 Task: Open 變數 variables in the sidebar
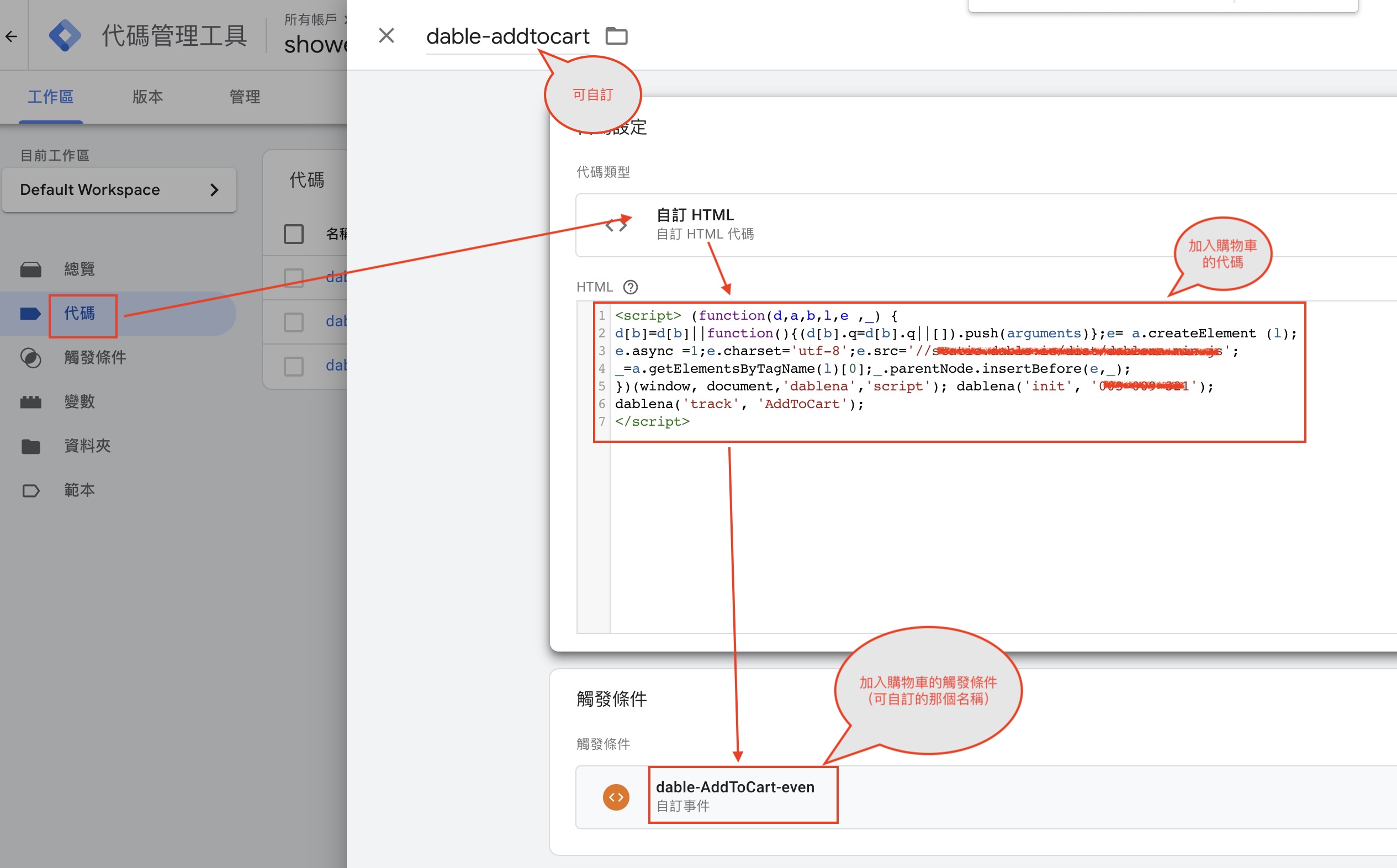point(79,401)
